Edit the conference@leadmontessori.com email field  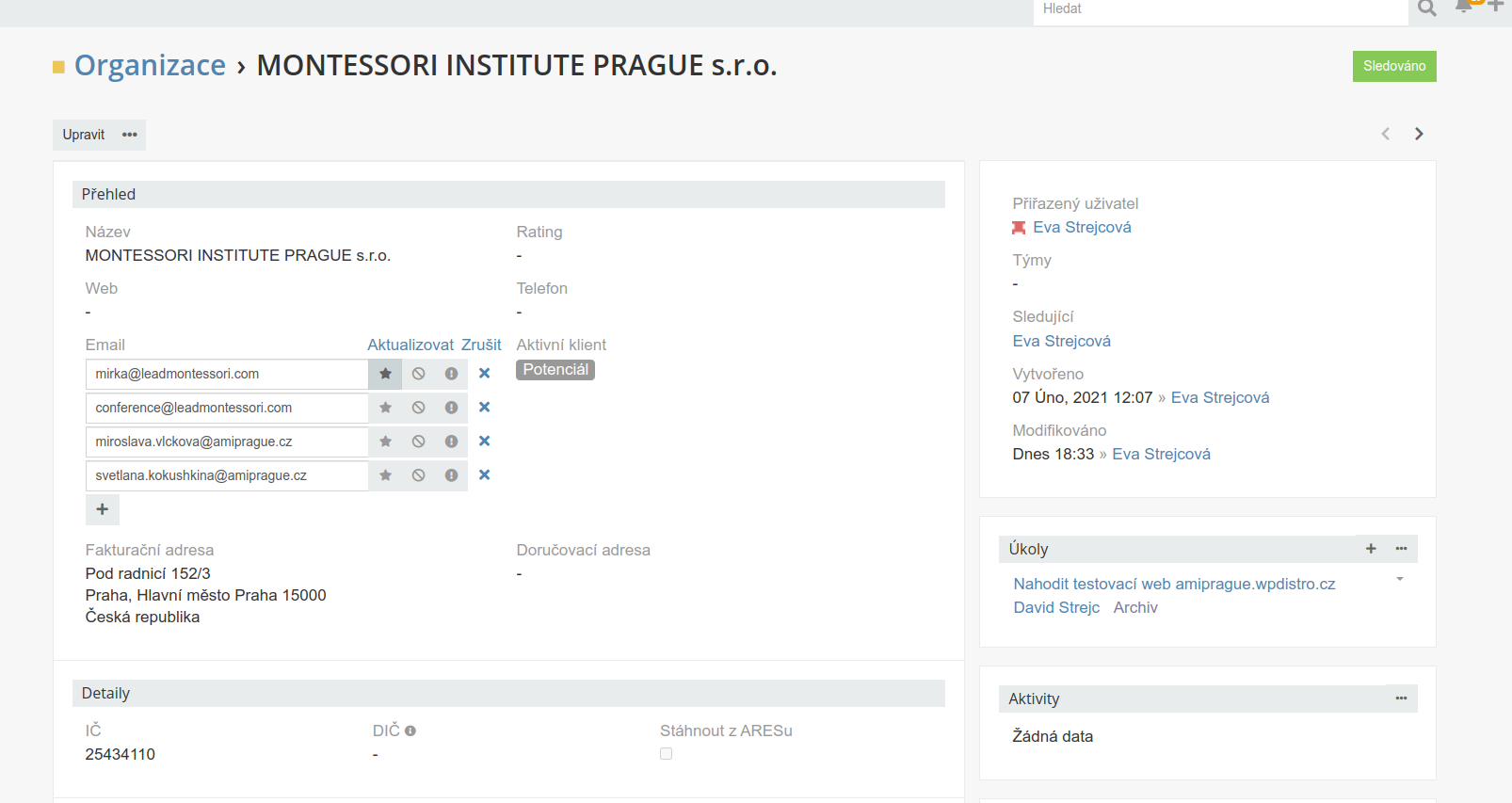pyautogui.click(x=227, y=408)
